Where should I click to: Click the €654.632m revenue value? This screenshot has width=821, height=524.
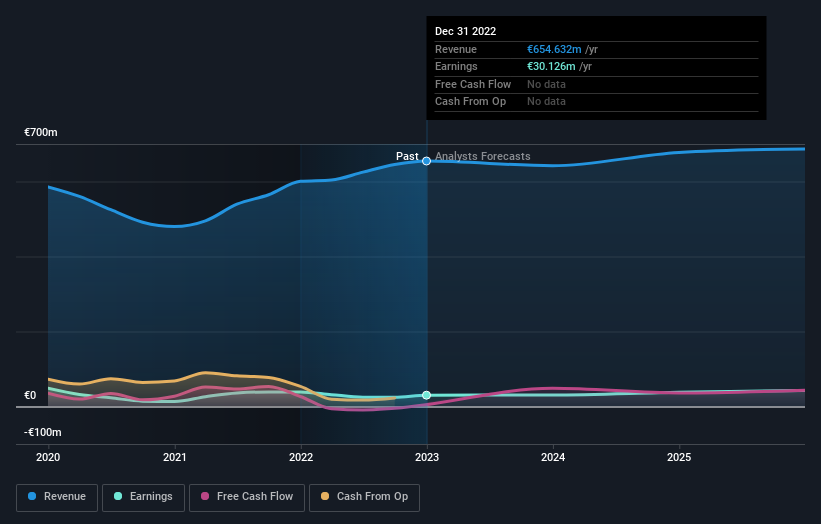pyautogui.click(x=554, y=49)
